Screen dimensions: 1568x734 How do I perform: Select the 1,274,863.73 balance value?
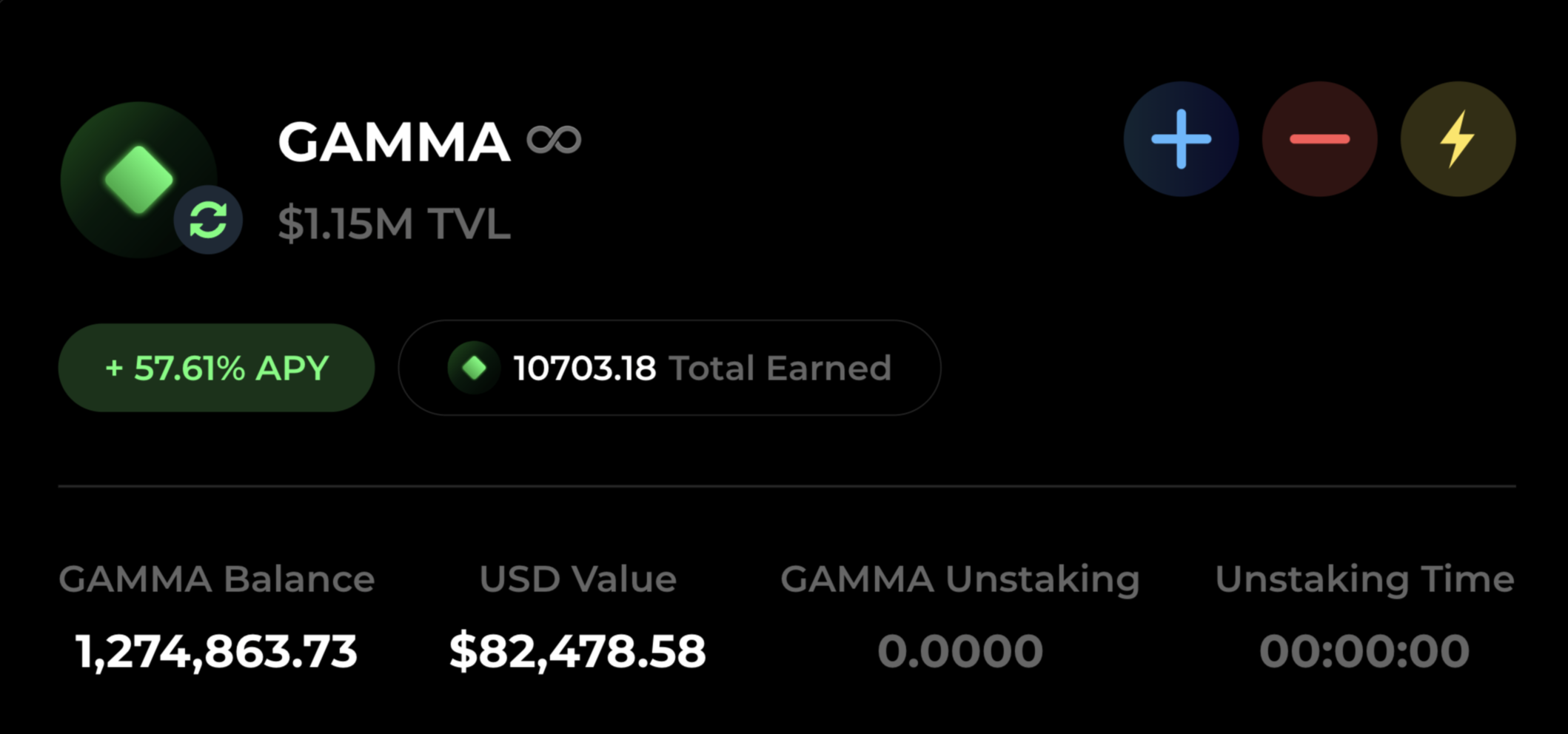[x=216, y=651]
